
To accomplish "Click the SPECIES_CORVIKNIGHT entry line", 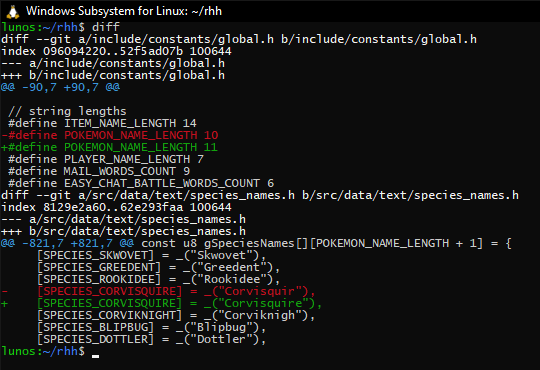I will coord(176,315).
